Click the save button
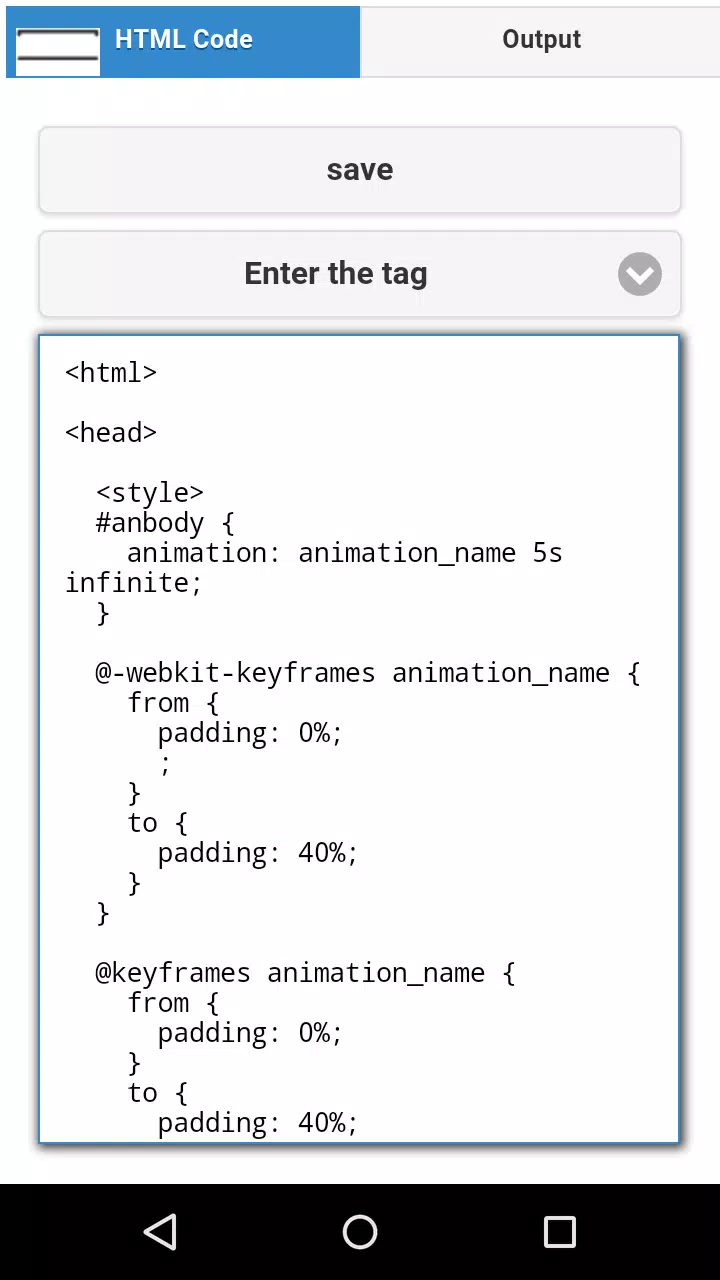720x1280 pixels. (x=360, y=170)
